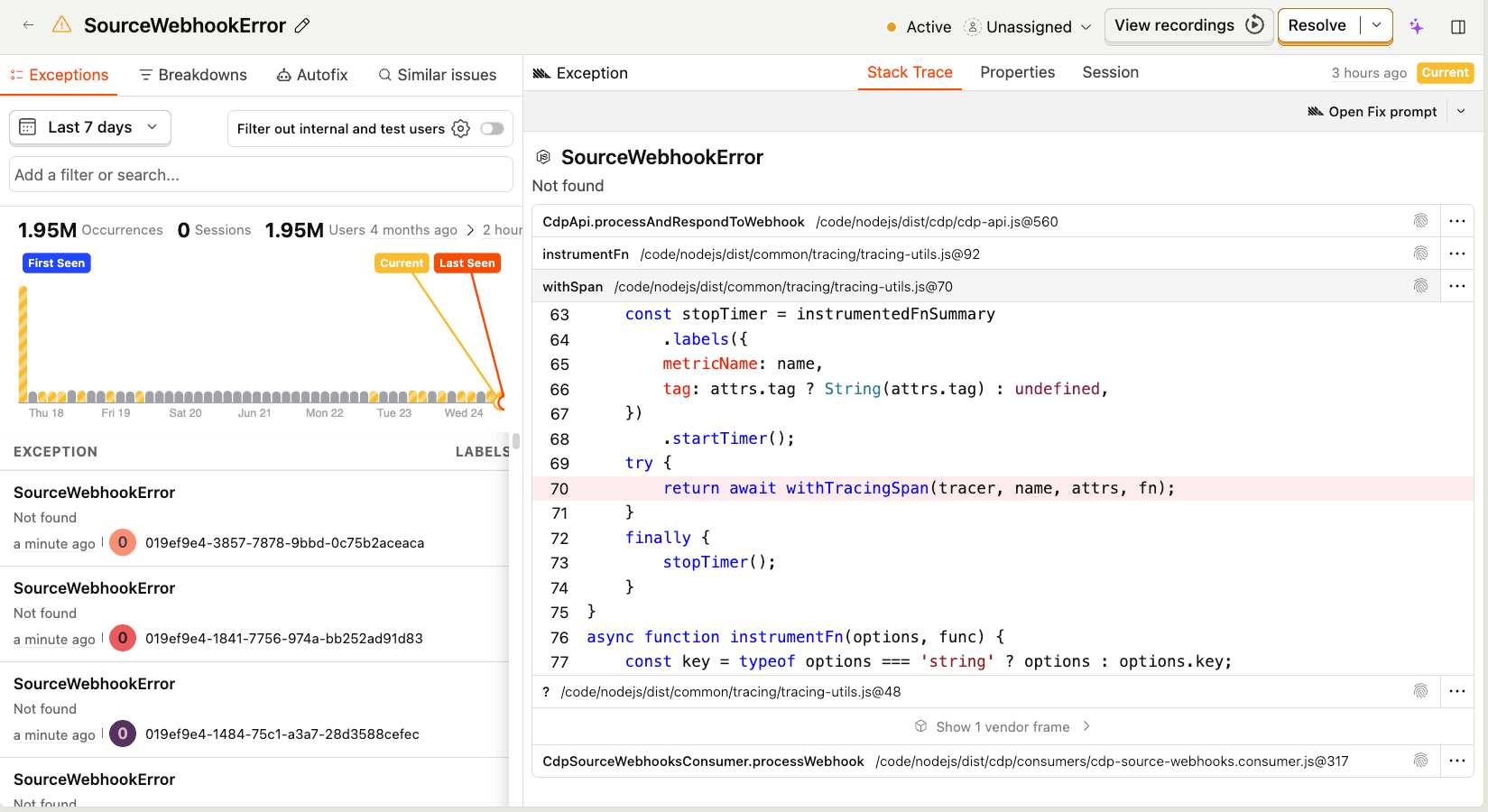Screen dimensions: 1488x812
Task: Open the Unassigned assignee dropdown
Action: click(1028, 27)
